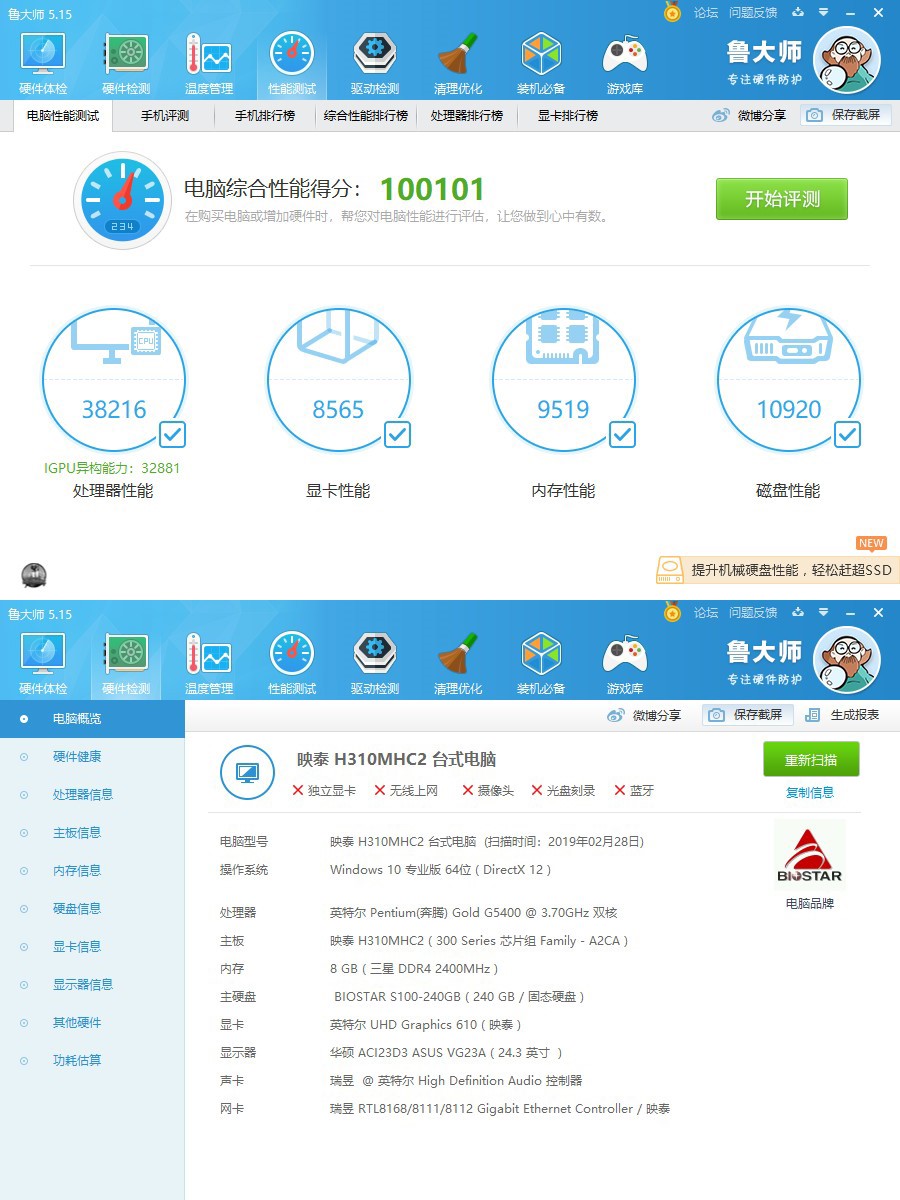Click the 鲁大师 mascot avatar in the performance test window
Viewport: 900px width, 1200px height.
[847, 60]
